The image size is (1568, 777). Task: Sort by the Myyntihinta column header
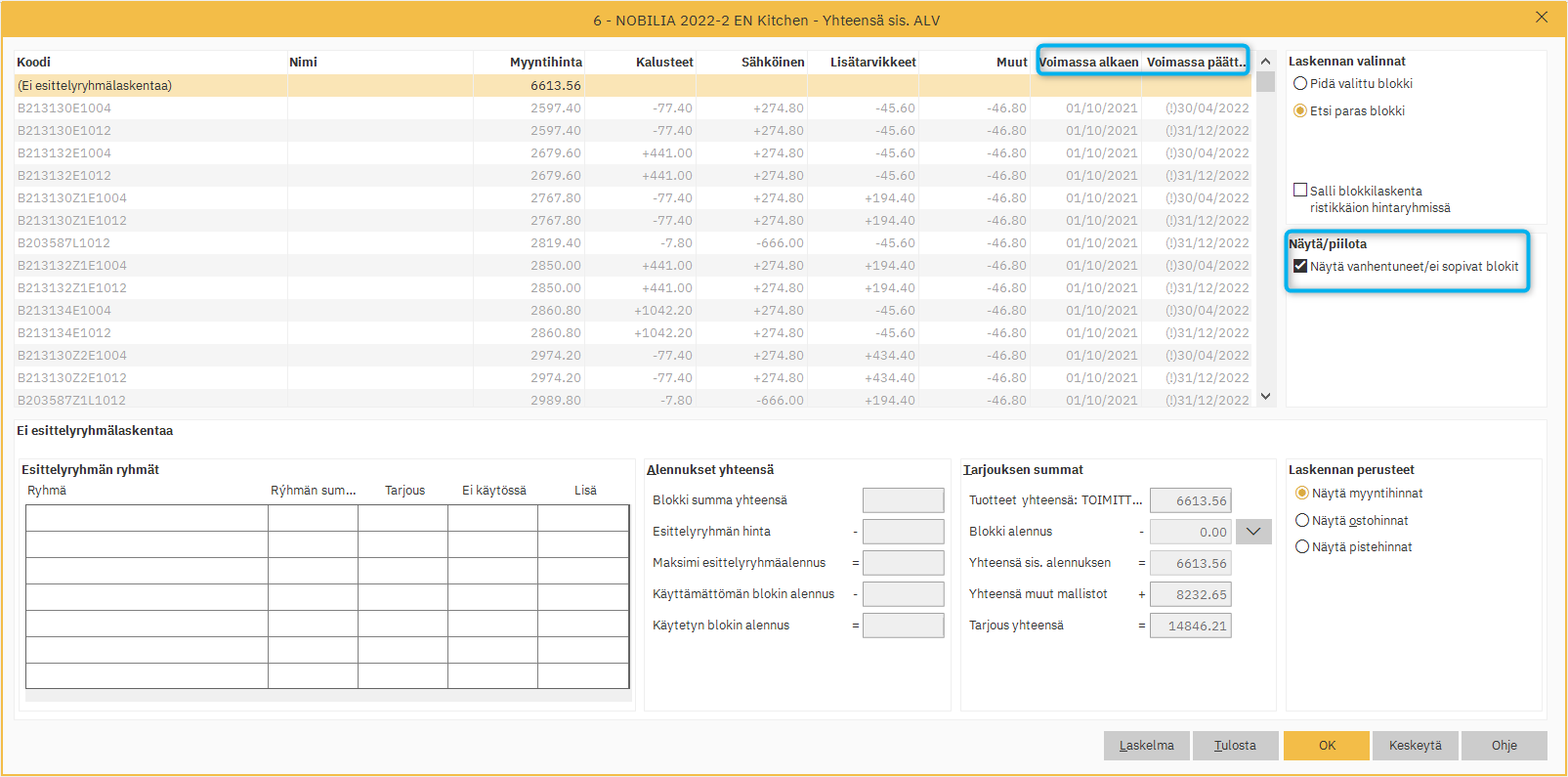point(545,63)
